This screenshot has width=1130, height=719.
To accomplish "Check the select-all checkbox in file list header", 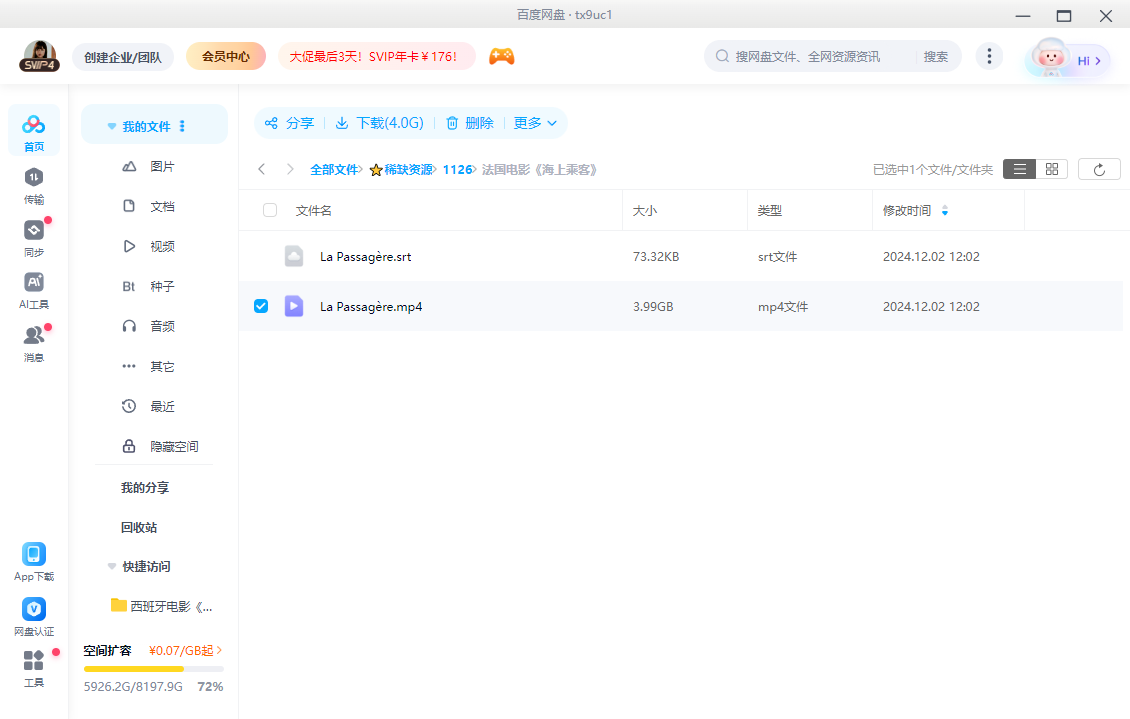I will click(x=268, y=210).
